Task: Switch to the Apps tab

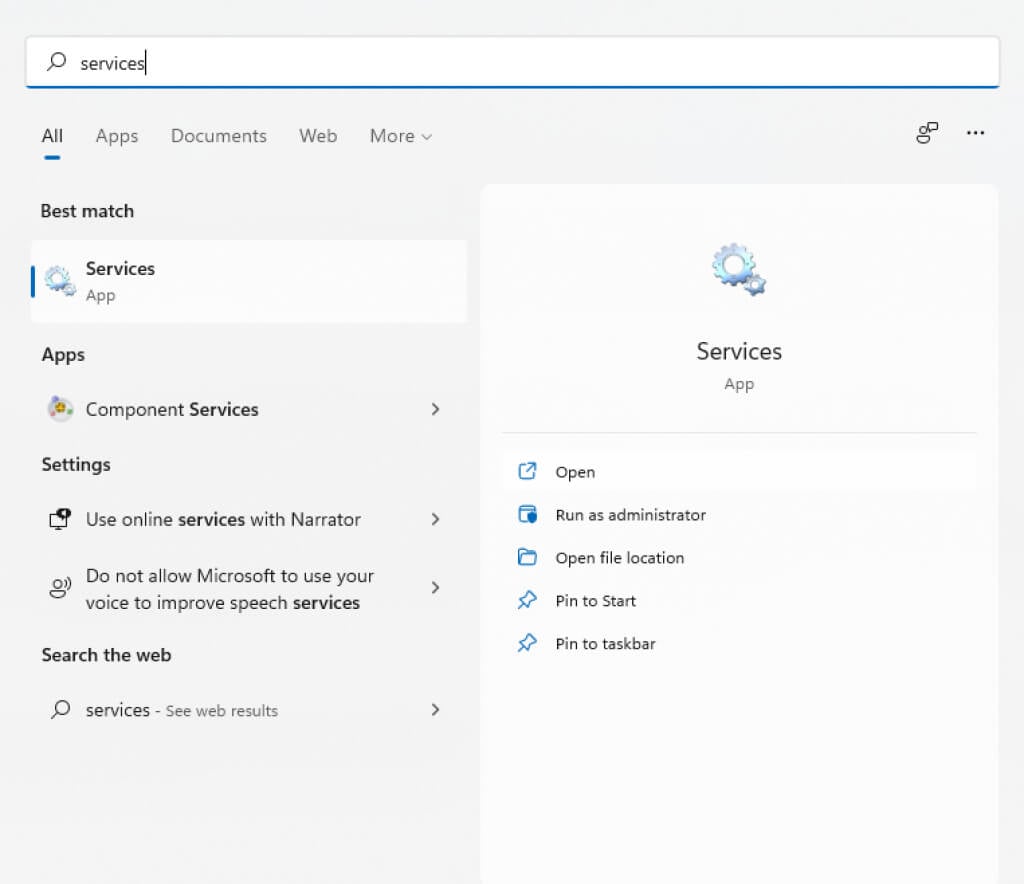Action: [x=117, y=136]
